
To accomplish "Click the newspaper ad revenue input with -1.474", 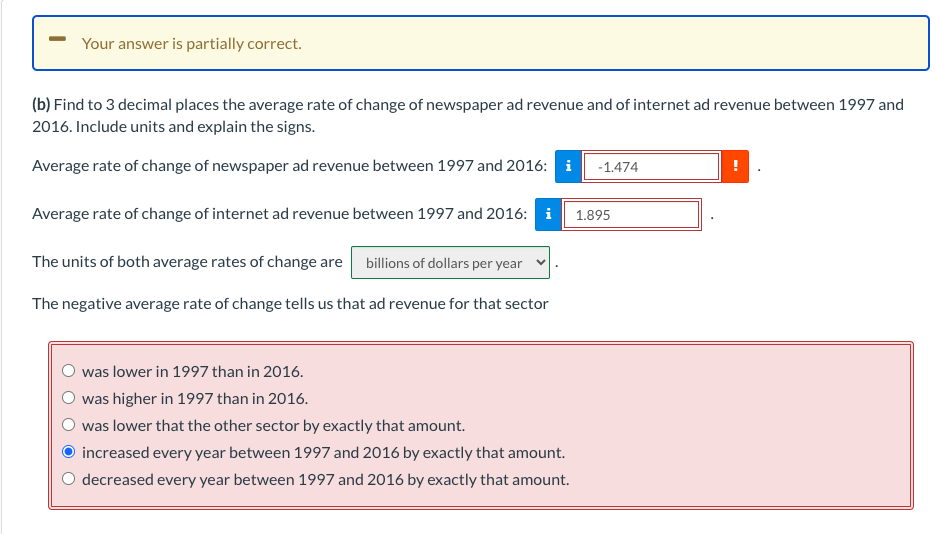I will pyautogui.click(x=651, y=166).
